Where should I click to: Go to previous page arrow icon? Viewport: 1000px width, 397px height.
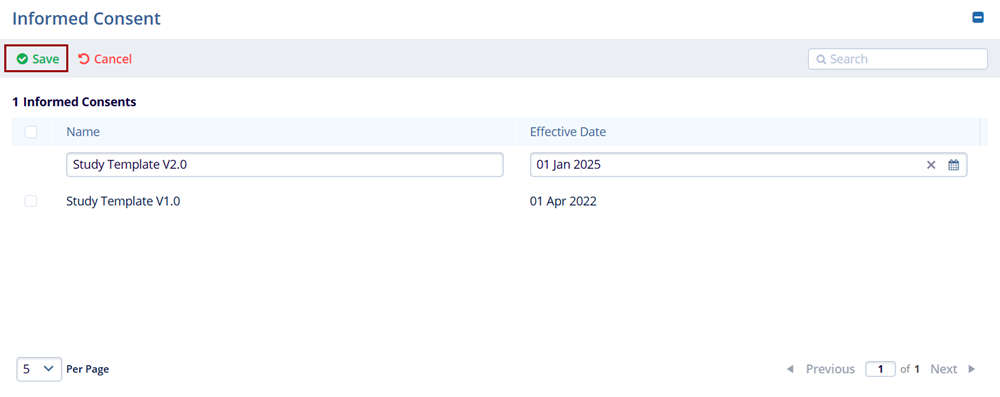(790, 369)
